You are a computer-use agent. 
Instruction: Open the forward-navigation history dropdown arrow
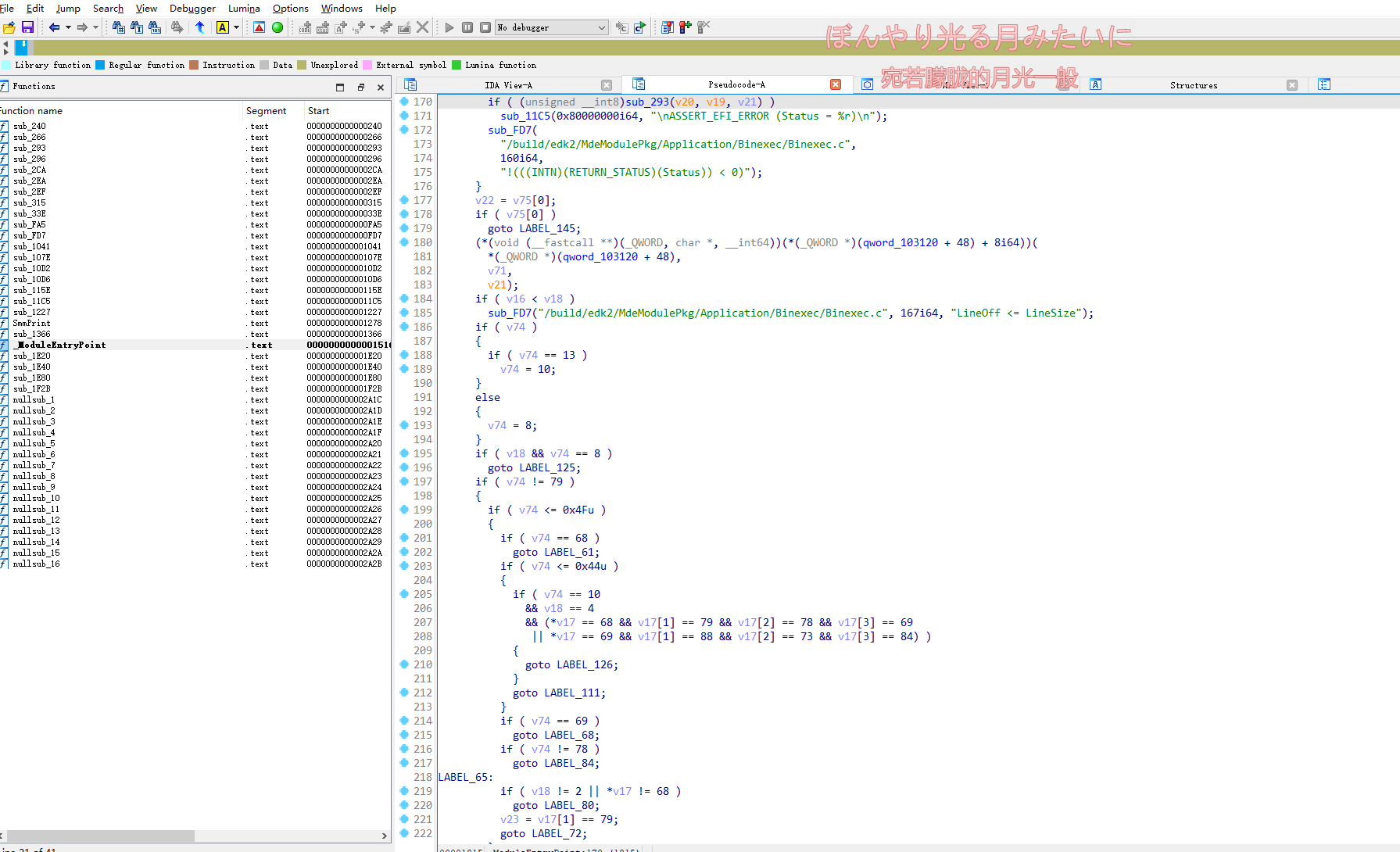tap(95, 27)
